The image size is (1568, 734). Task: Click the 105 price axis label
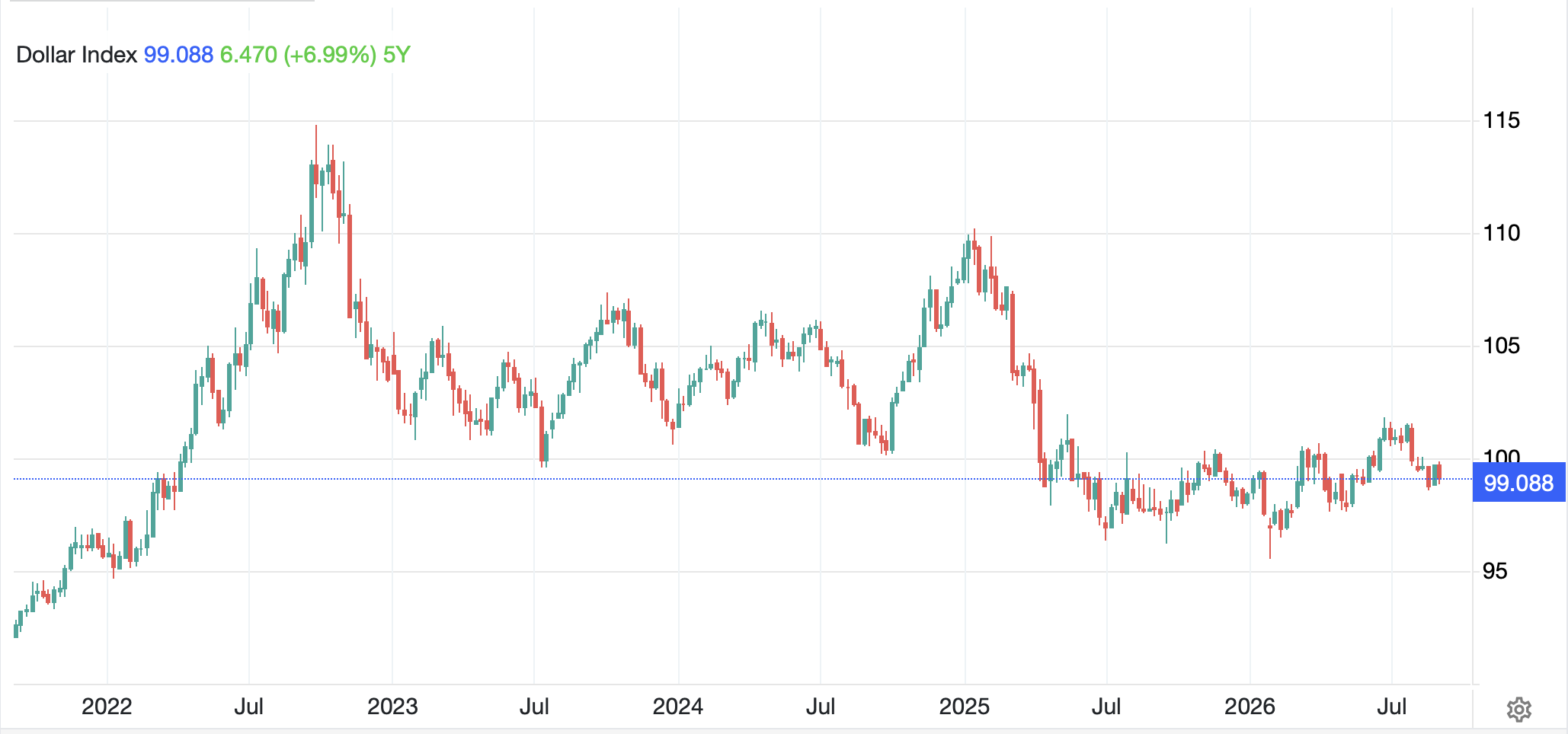click(1501, 346)
